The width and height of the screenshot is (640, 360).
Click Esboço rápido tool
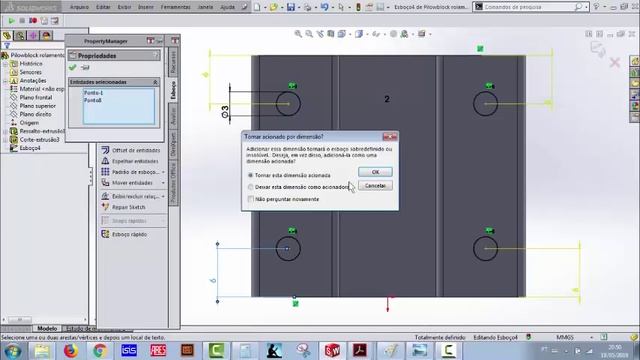tap(124, 234)
